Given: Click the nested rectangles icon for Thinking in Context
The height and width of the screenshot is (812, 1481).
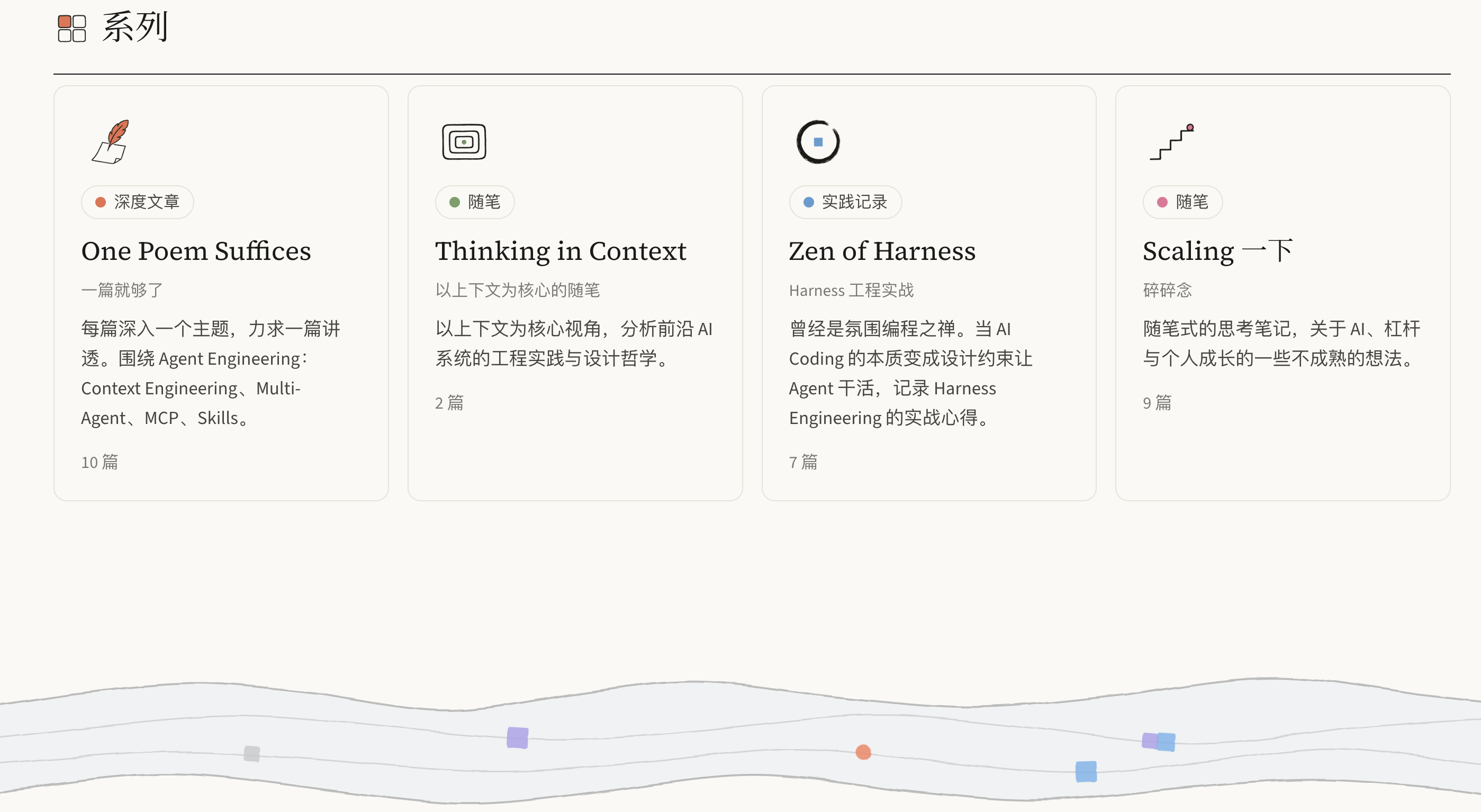Looking at the screenshot, I should pos(464,141).
